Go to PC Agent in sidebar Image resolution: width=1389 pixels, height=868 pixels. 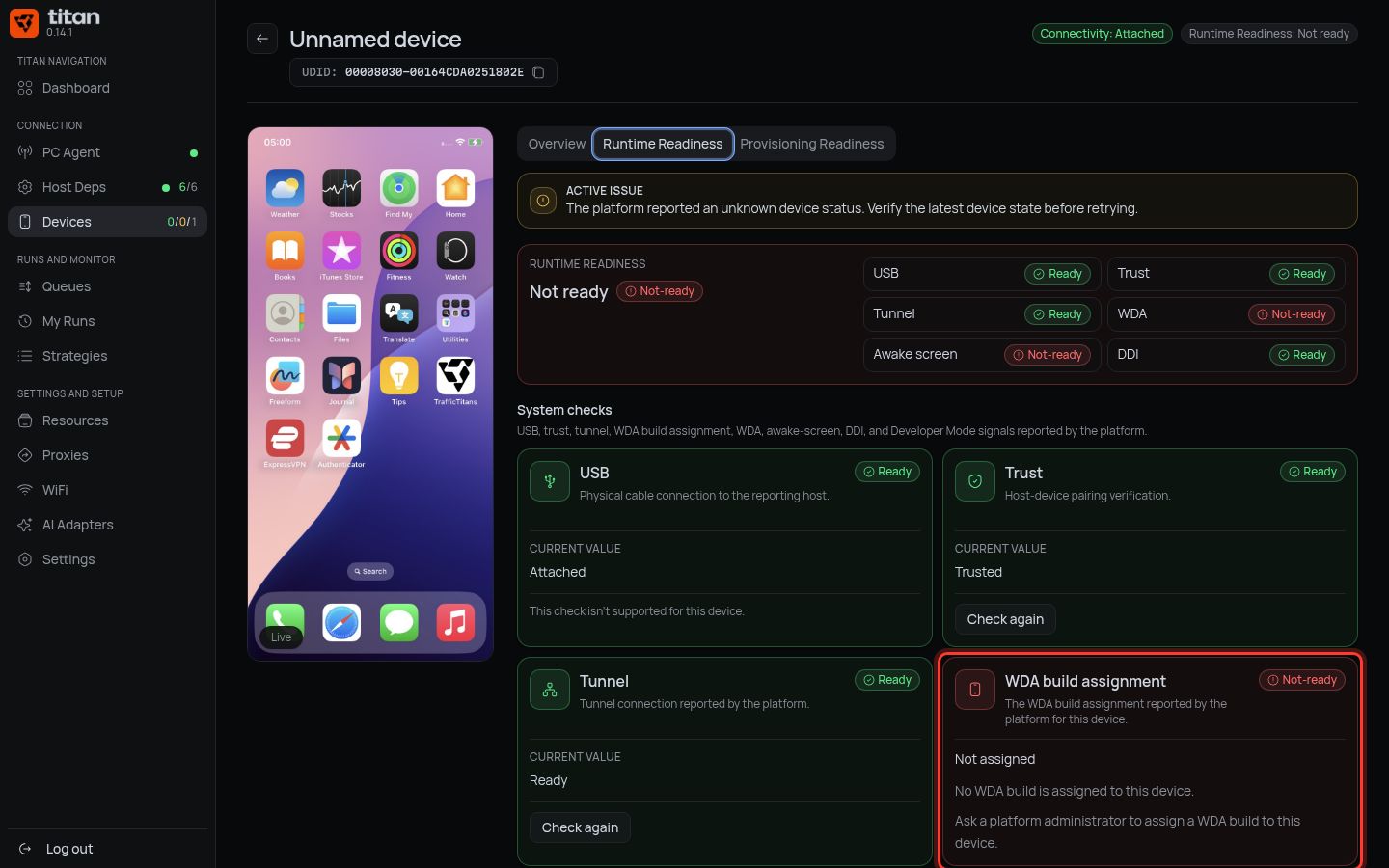[x=107, y=152]
